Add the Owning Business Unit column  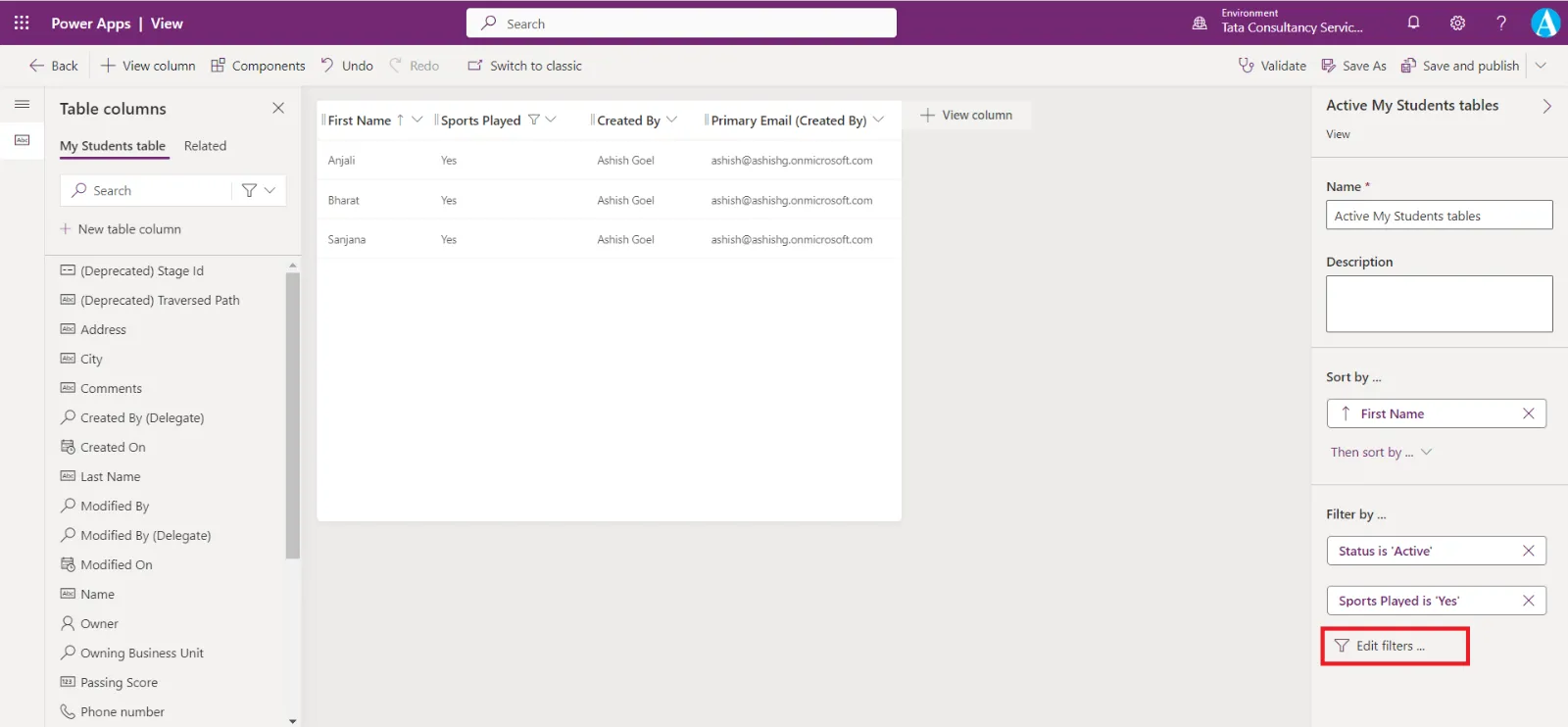[132, 653]
